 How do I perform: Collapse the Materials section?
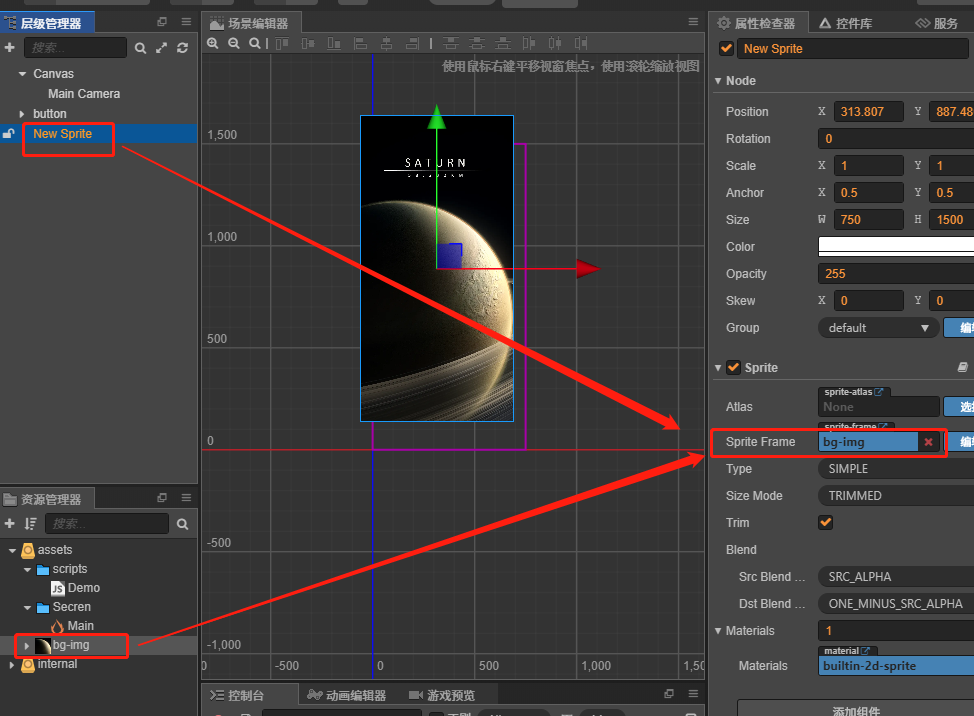(x=718, y=631)
